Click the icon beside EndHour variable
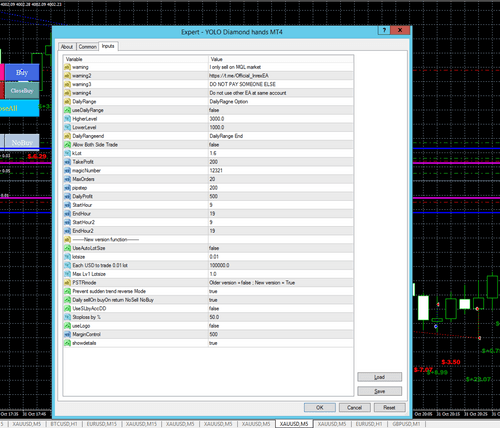This screenshot has width=500, height=428. click(x=68, y=214)
